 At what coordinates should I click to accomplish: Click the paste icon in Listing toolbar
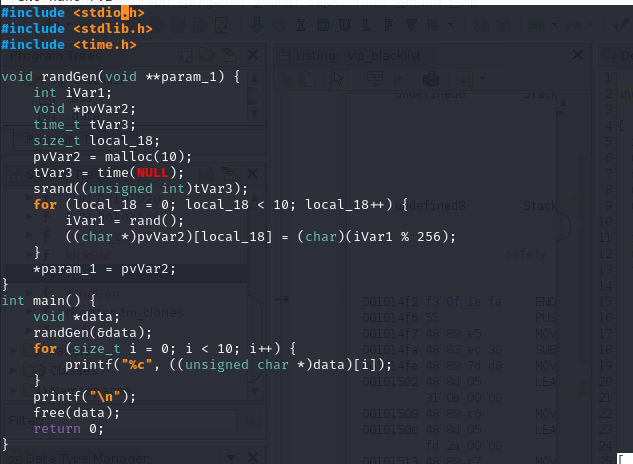click(307, 78)
